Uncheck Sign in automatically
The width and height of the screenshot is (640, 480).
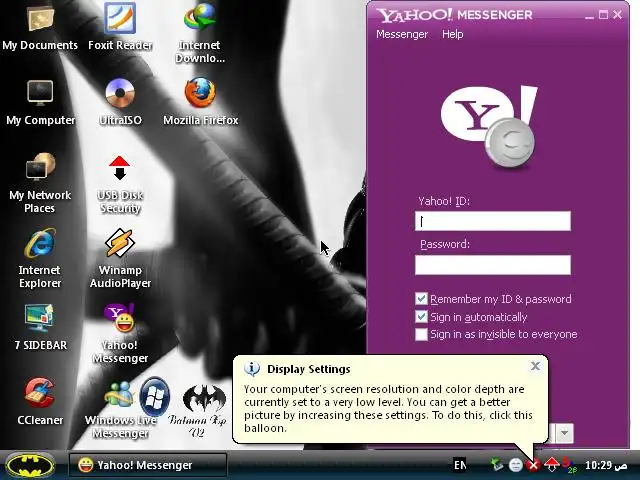pyautogui.click(x=421, y=317)
